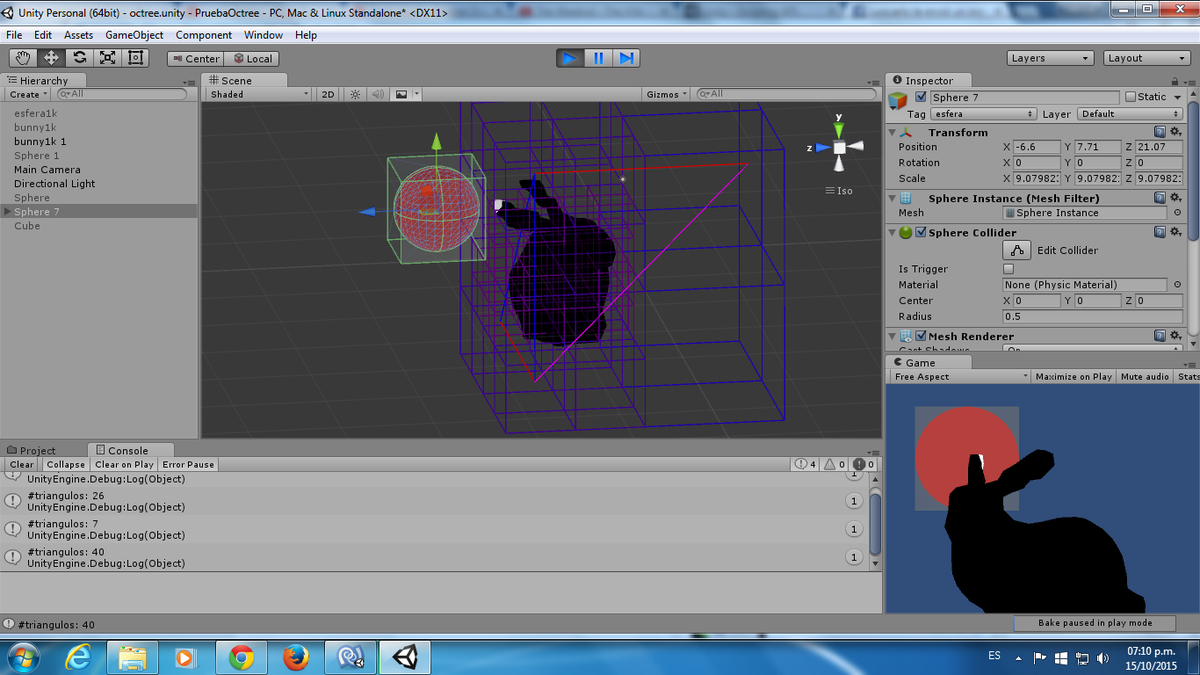Image resolution: width=1200 pixels, height=675 pixels.
Task: Open the Component menu
Action: pos(204,35)
